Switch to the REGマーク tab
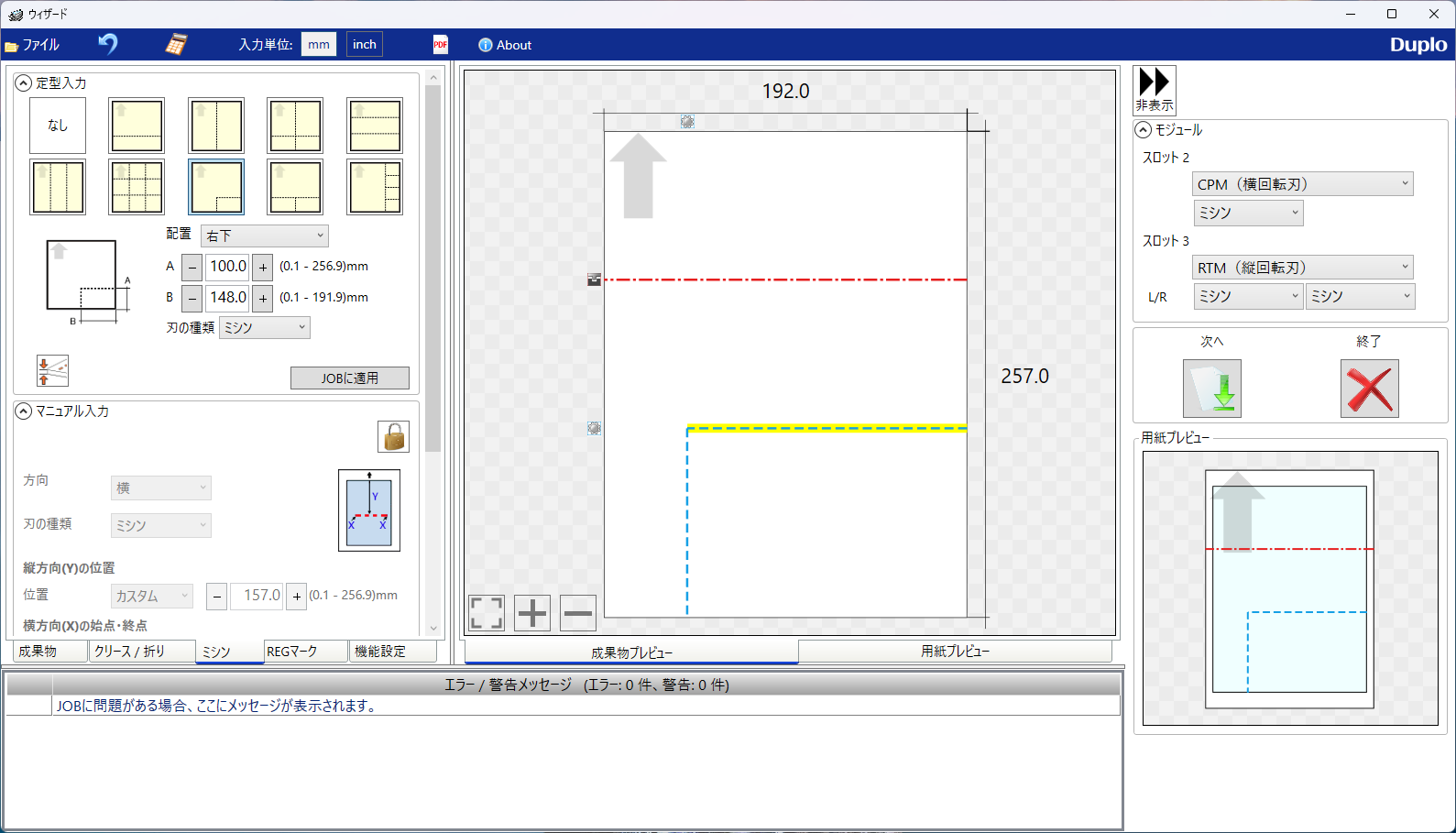 point(305,652)
